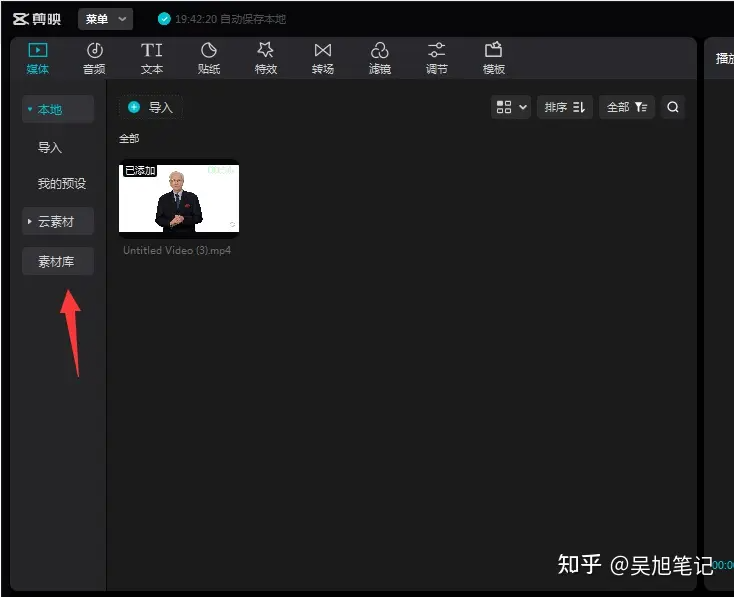Click the 全部 category label above media
Image resolution: width=734 pixels, height=597 pixels.
click(129, 139)
